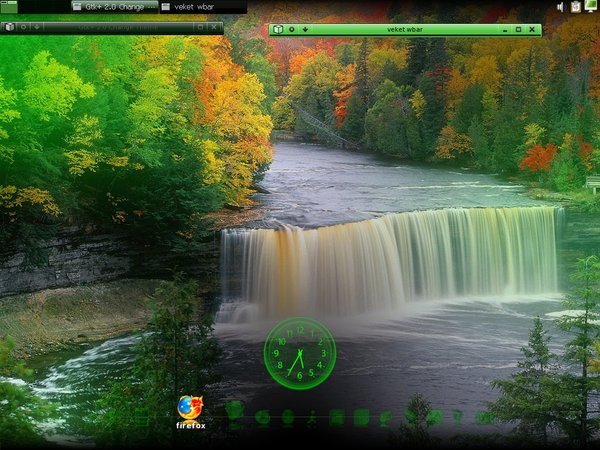Toggle sticky pin on veket wbar titlebar
Viewport: 600px width, 450px height.
[291, 29]
